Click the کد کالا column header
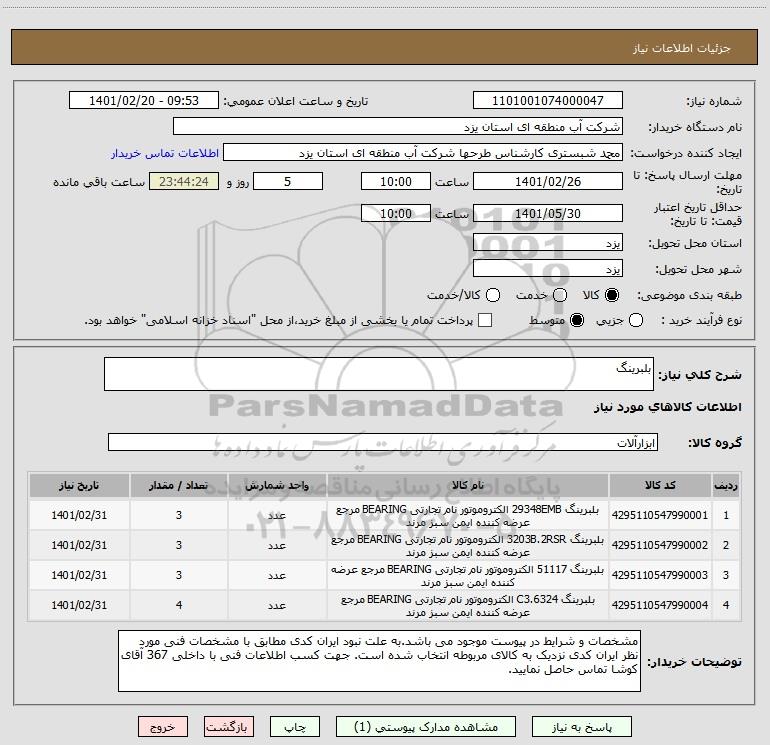This screenshot has height=745, width=770. pyautogui.click(x=660, y=485)
